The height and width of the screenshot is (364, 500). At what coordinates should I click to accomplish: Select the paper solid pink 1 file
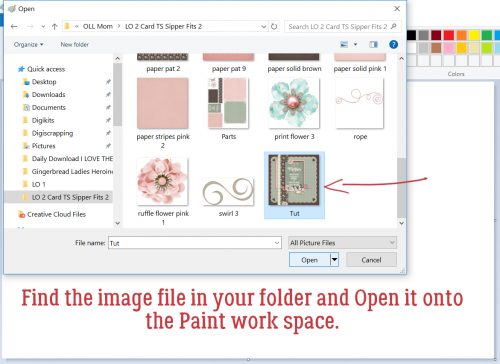(x=360, y=63)
